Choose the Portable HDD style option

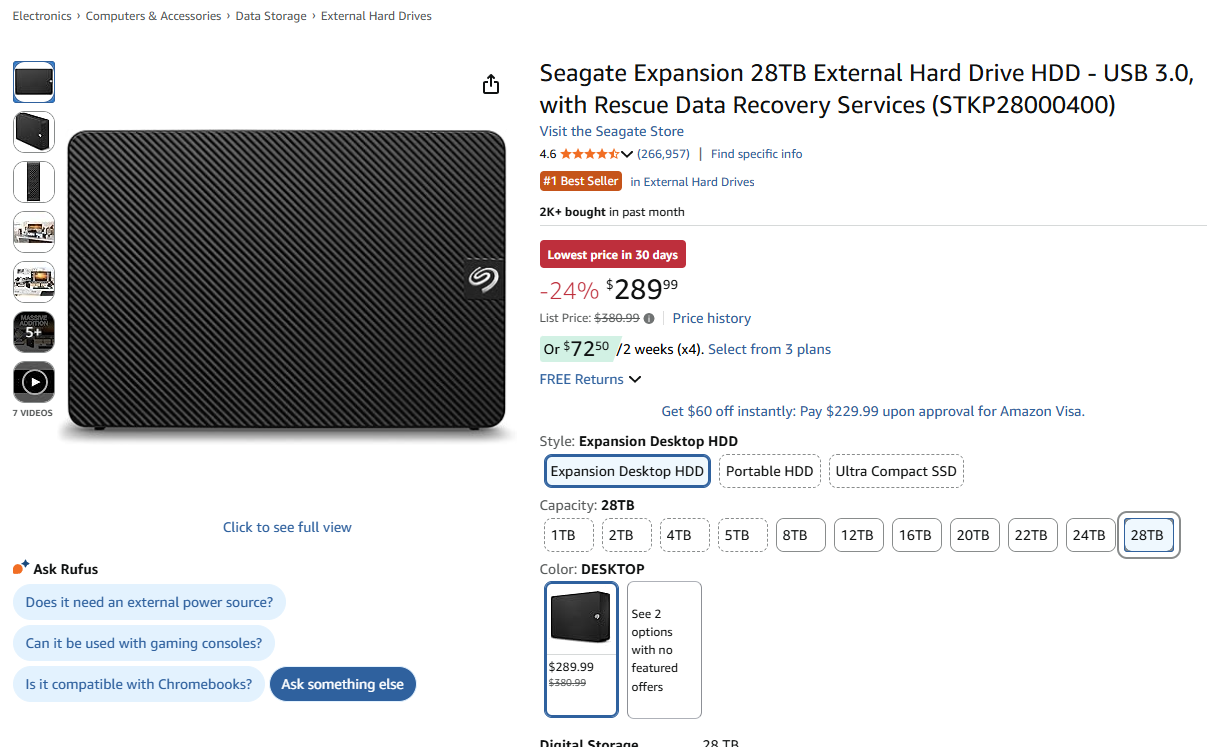[769, 471]
